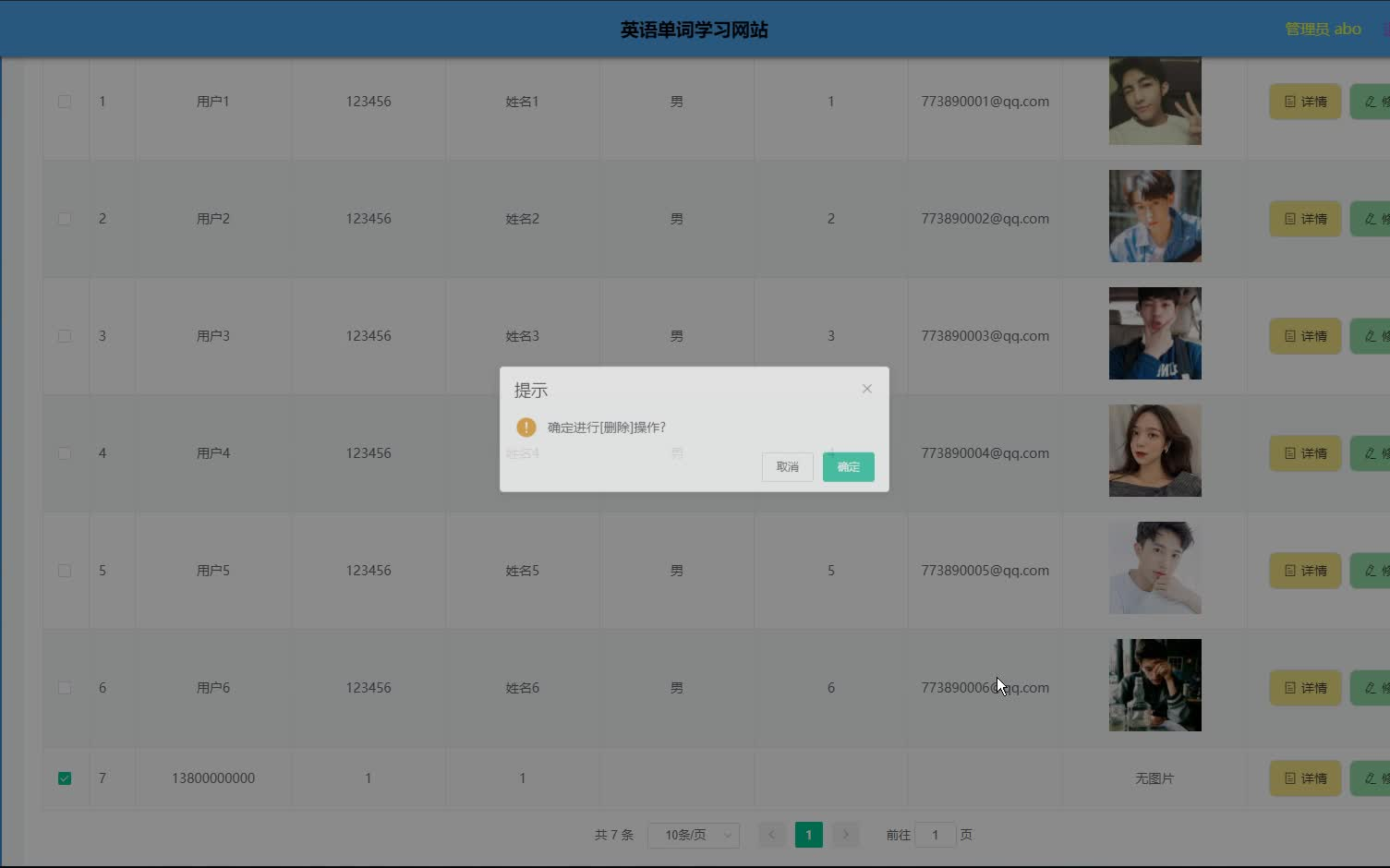Close the 提示 dialog with the X
The width and height of the screenshot is (1390, 868).
coord(866,388)
